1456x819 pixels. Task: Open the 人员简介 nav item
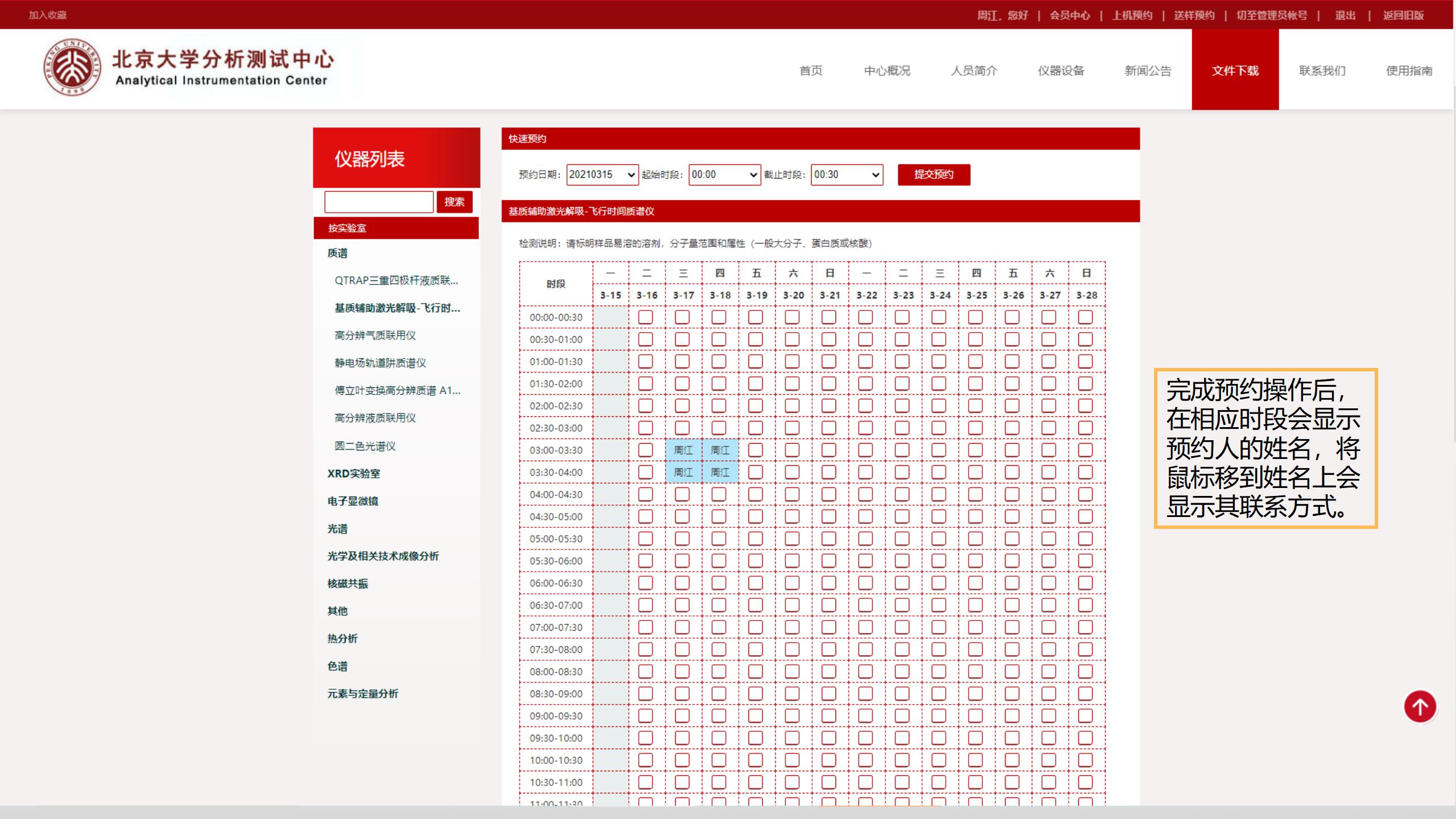click(x=974, y=71)
